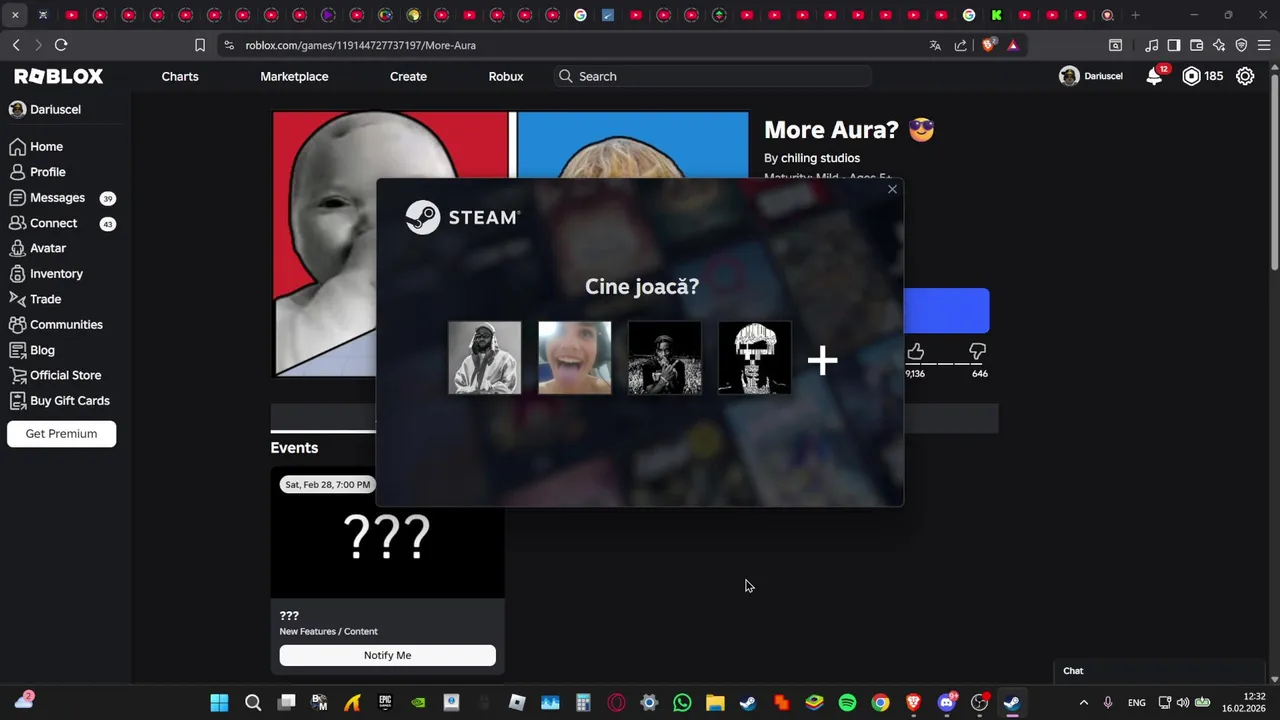Open WhatsApp from taskbar
Image resolution: width=1280 pixels, height=720 pixels.
coord(682,703)
